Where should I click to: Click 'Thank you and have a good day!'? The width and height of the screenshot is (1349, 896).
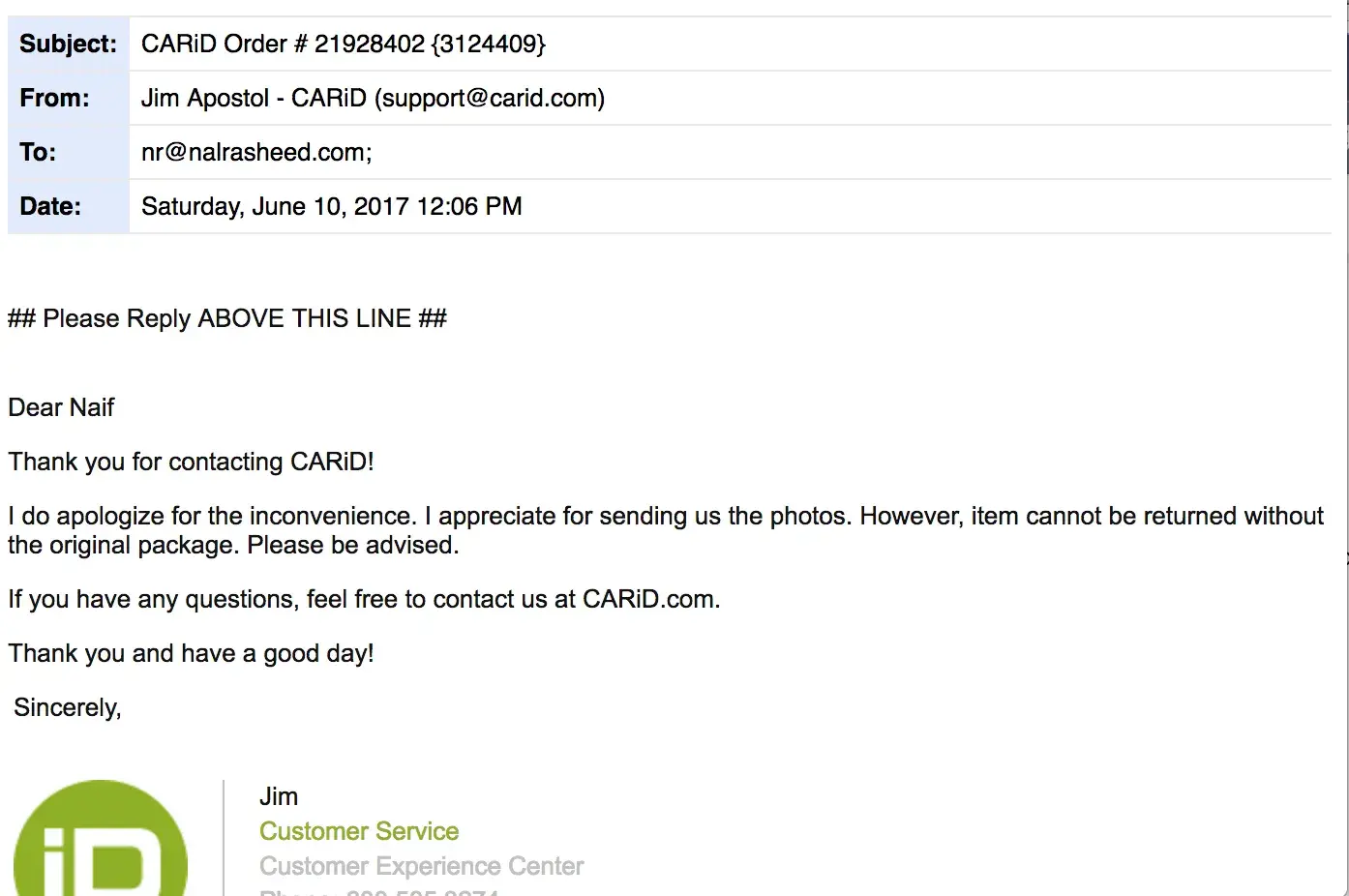click(191, 654)
